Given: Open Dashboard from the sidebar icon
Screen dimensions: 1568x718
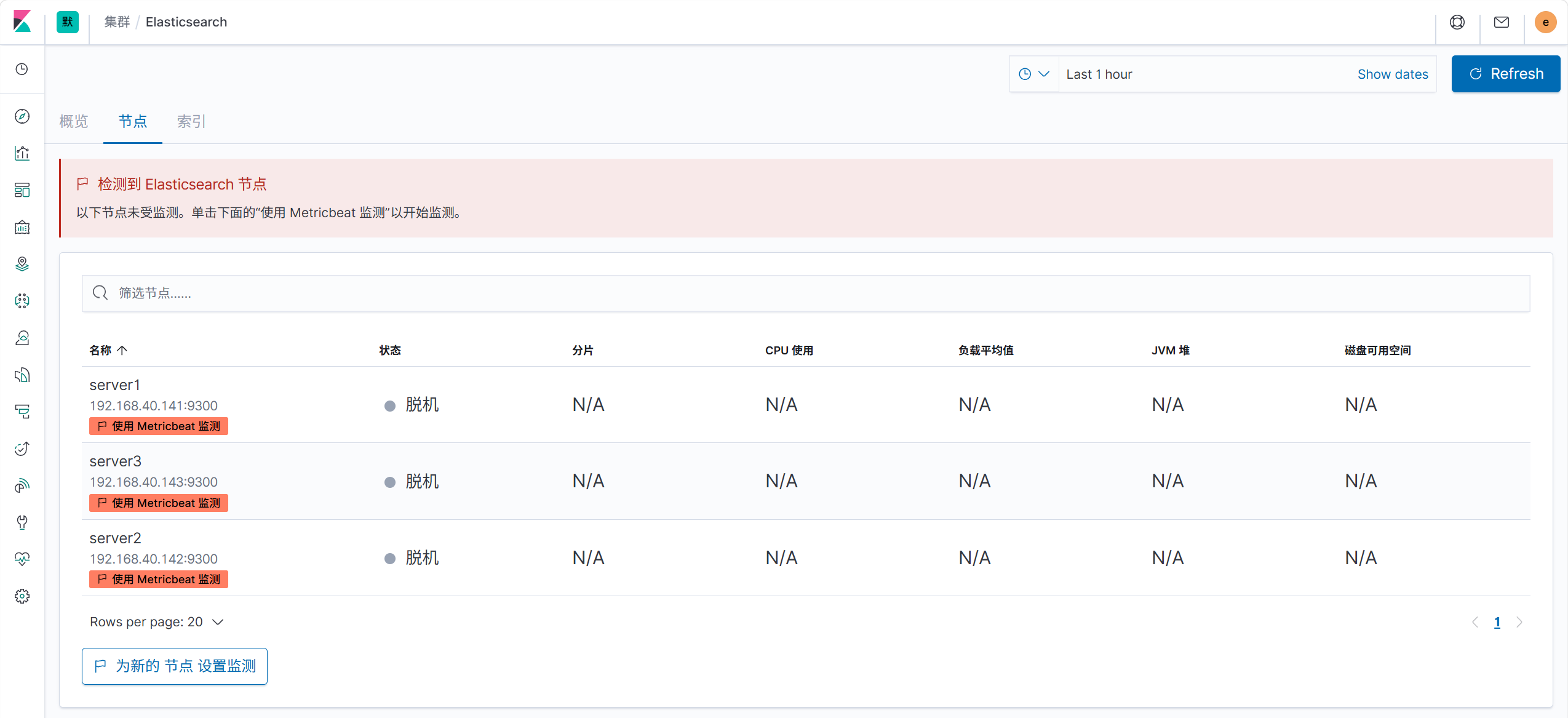Looking at the screenshot, I should coord(22,190).
